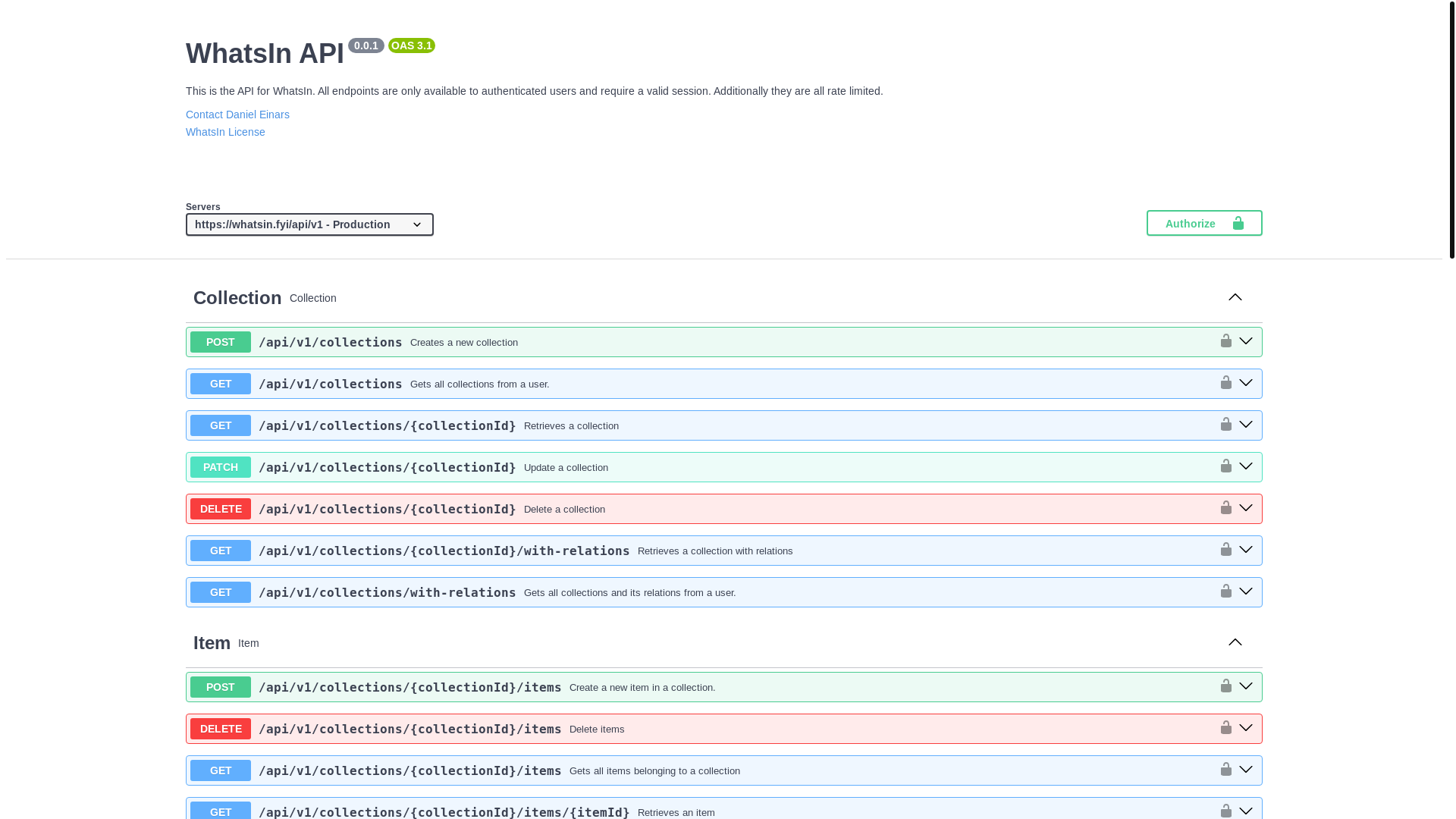Viewport: 1456px width, 819px height.
Task: Expand 'Delete items' endpoint chevron
Action: pyautogui.click(x=1246, y=728)
